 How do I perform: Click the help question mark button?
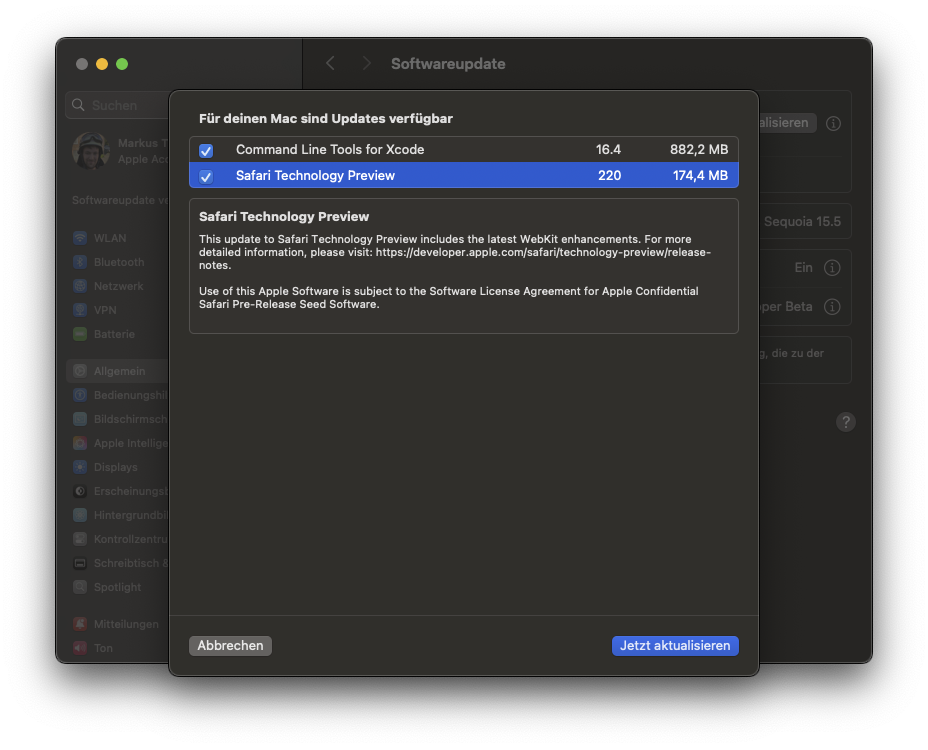(845, 422)
